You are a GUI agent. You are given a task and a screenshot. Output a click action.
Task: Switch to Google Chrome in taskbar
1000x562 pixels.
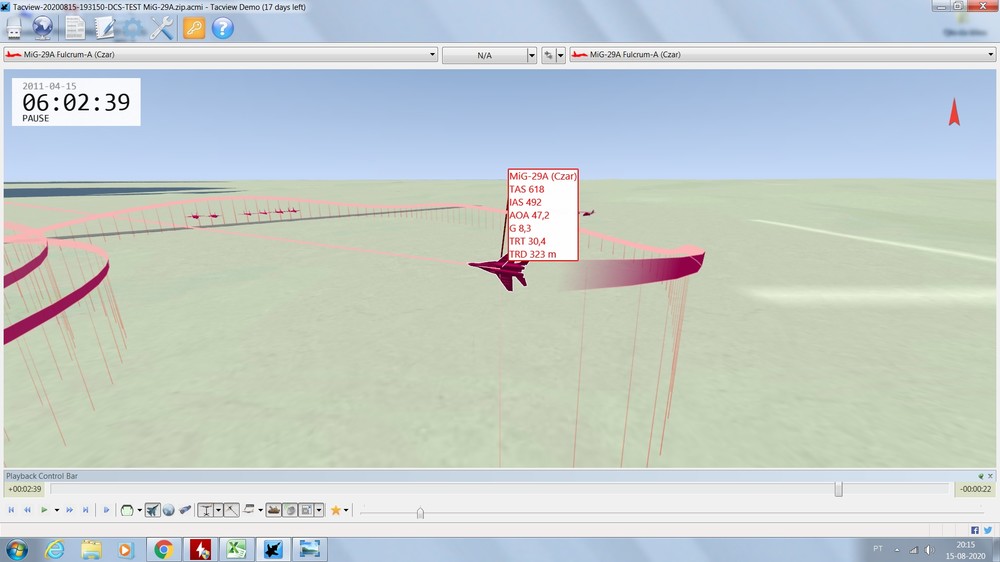(163, 549)
